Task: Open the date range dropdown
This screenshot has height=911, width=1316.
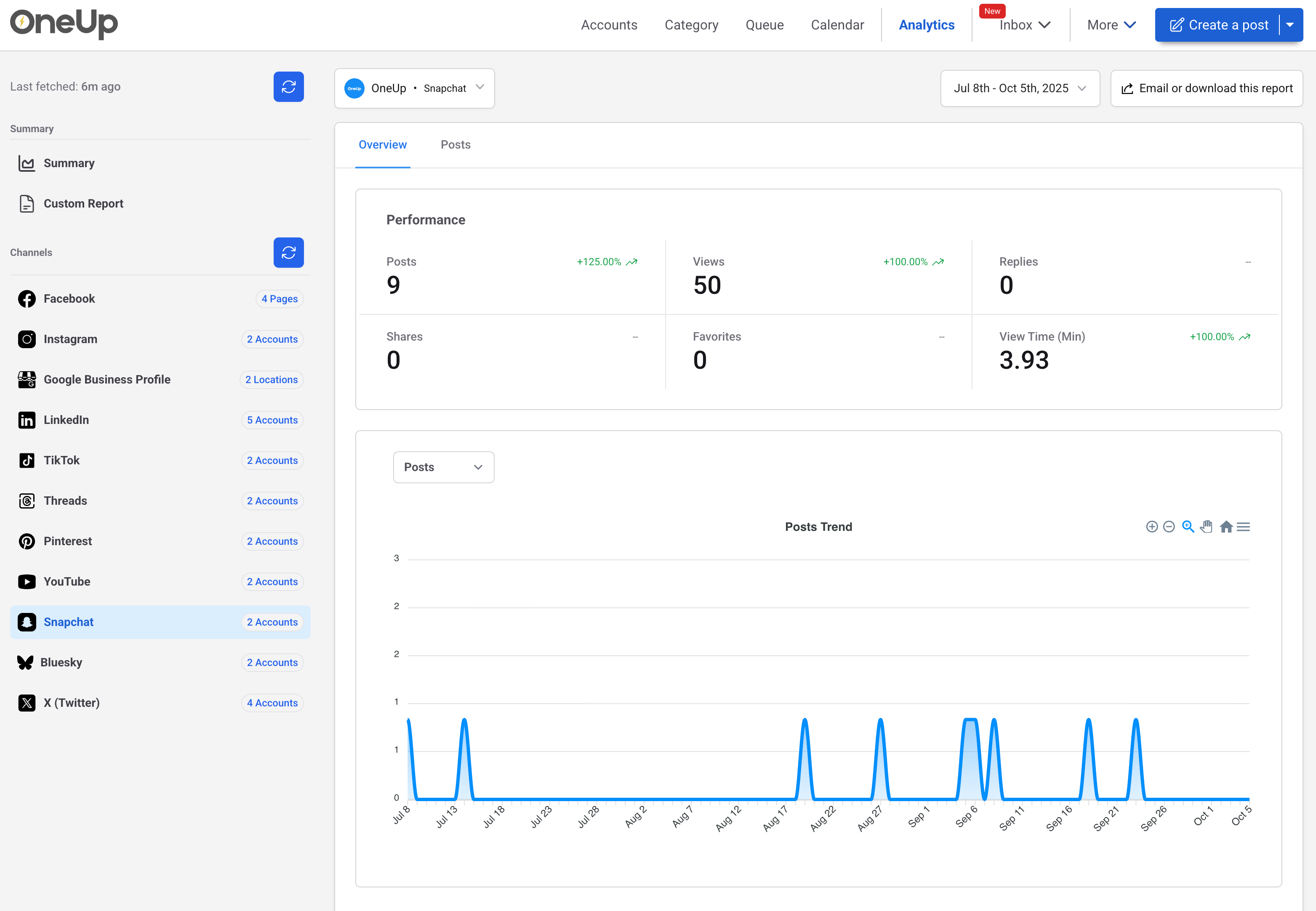Action: point(1019,88)
